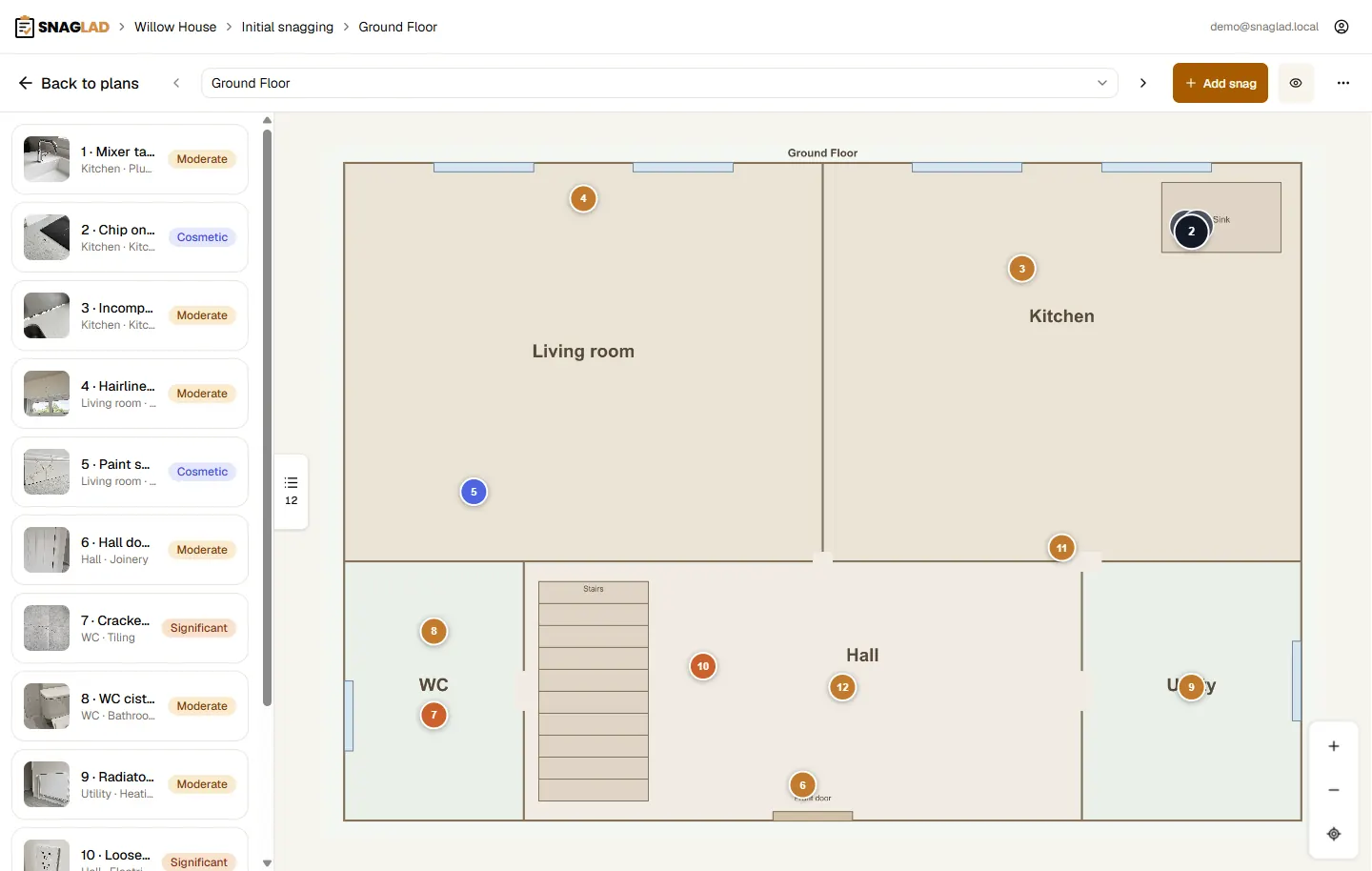Select snag pin 11 on the Kitchen wall
1372x871 pixels.
(1061, 548)
